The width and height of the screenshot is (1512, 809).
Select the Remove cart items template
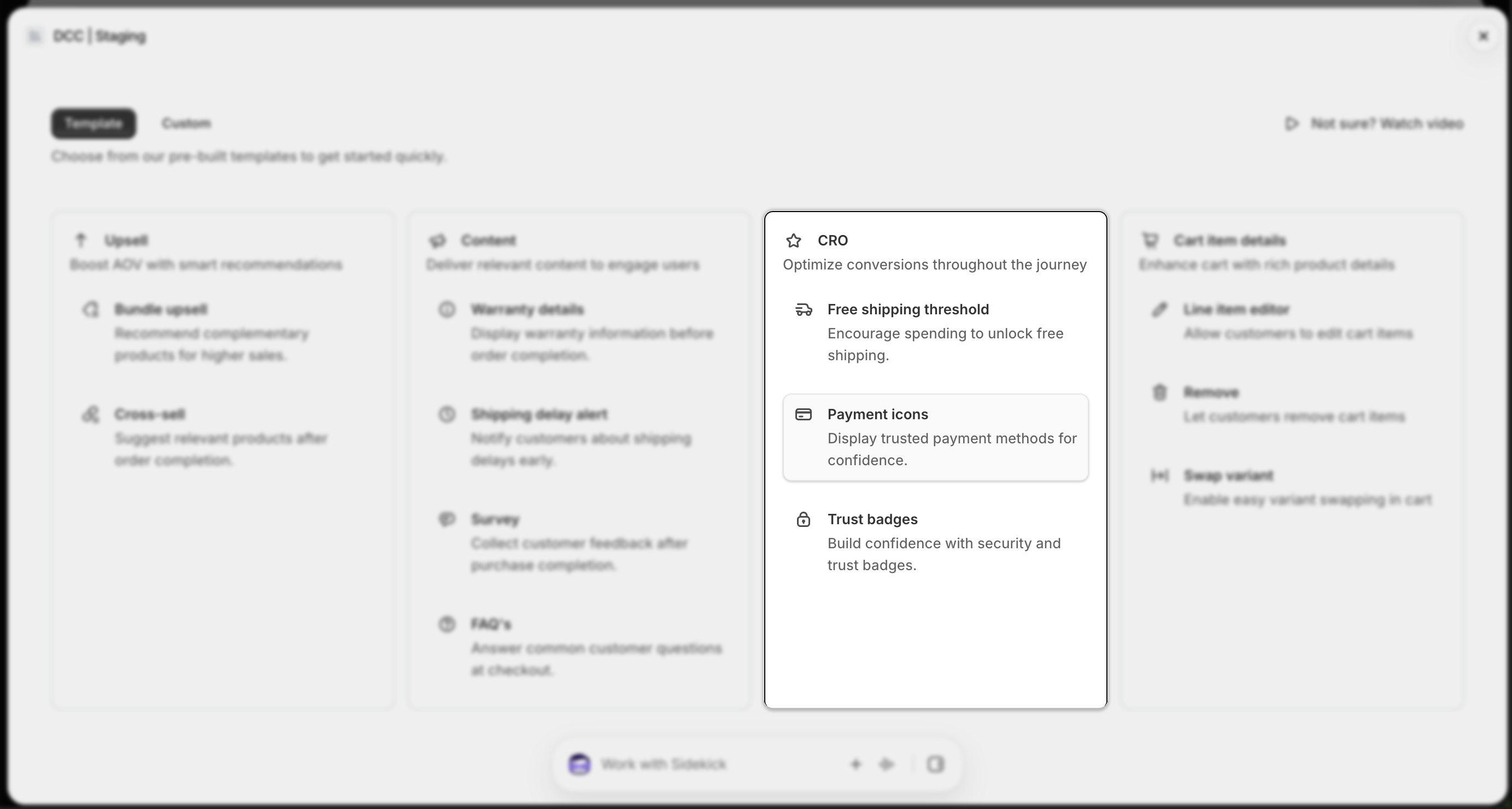(x=1291, y=404)
